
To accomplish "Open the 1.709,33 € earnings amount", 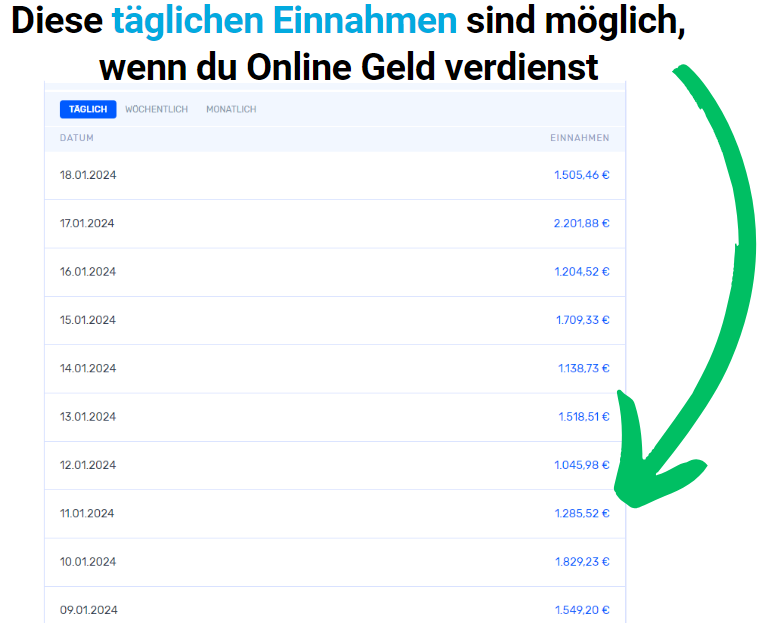I will pyautogui.click(x=583, y=320).
